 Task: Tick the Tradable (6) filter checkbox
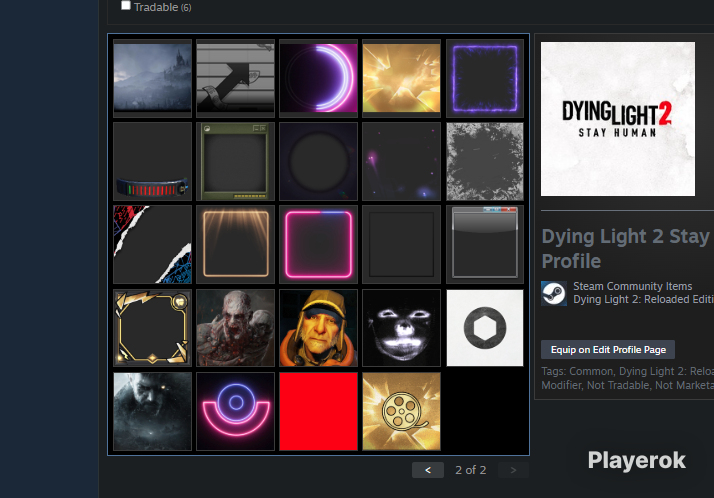(126, 5)
